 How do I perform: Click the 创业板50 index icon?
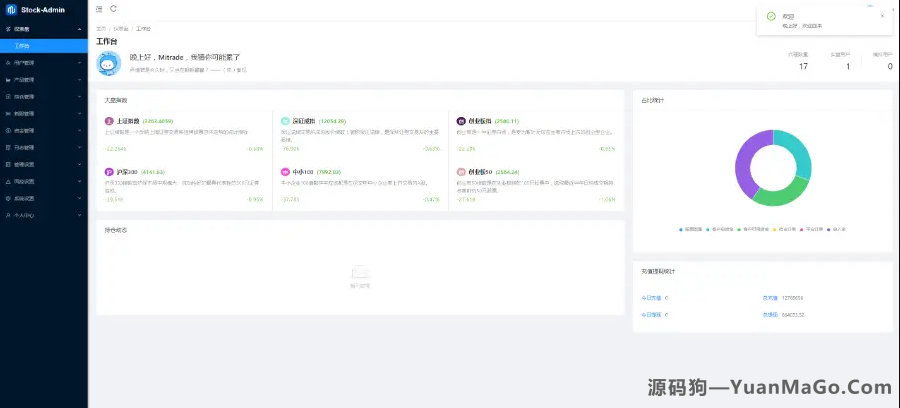461,171
